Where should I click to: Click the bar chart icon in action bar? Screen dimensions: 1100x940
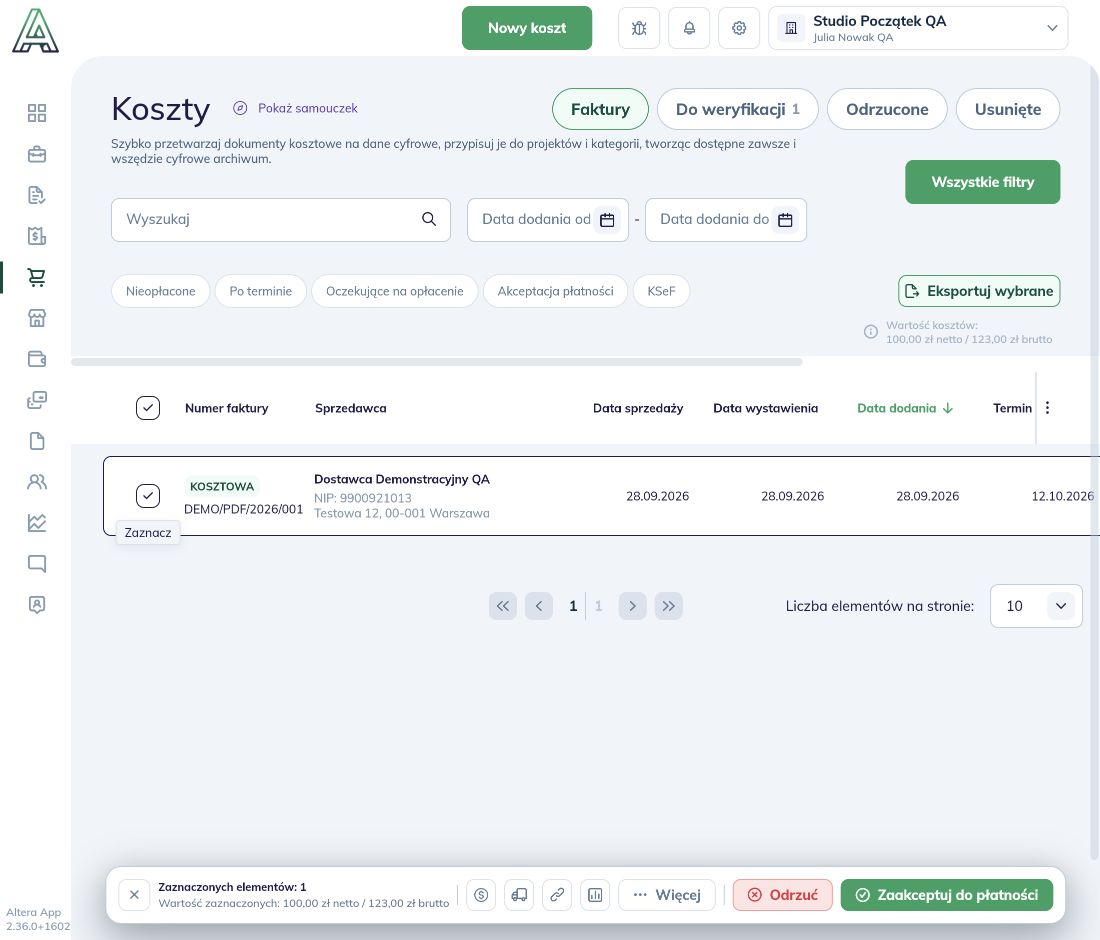point(595,895)
